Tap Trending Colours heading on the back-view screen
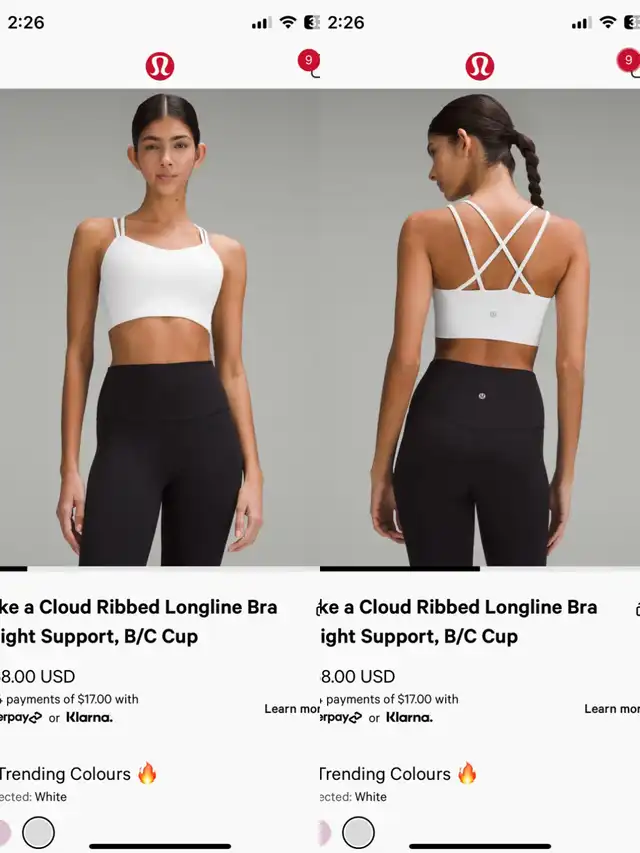 [x=385, y=774]
